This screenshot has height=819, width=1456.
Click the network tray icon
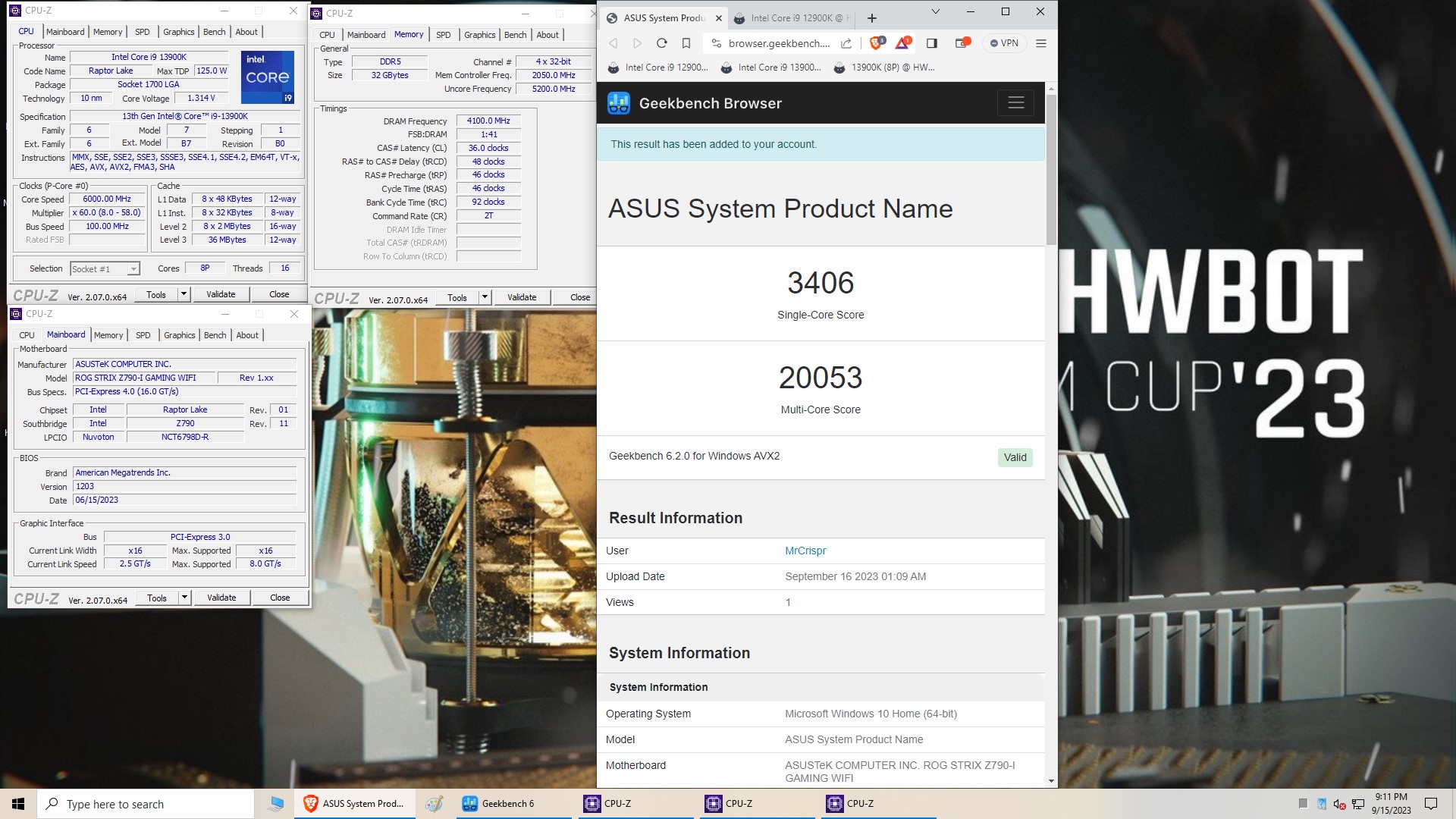(x=1358, y=804)
